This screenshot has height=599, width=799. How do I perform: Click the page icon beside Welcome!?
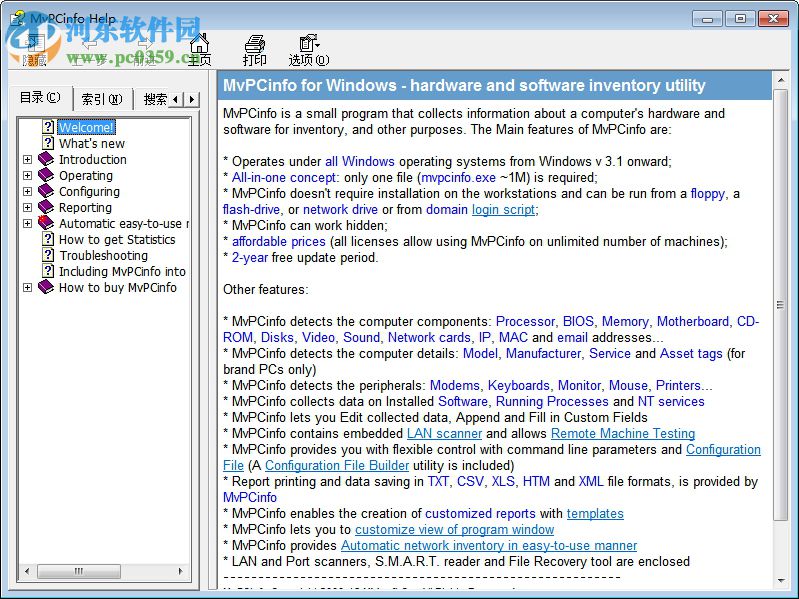[x=48, y=127]
